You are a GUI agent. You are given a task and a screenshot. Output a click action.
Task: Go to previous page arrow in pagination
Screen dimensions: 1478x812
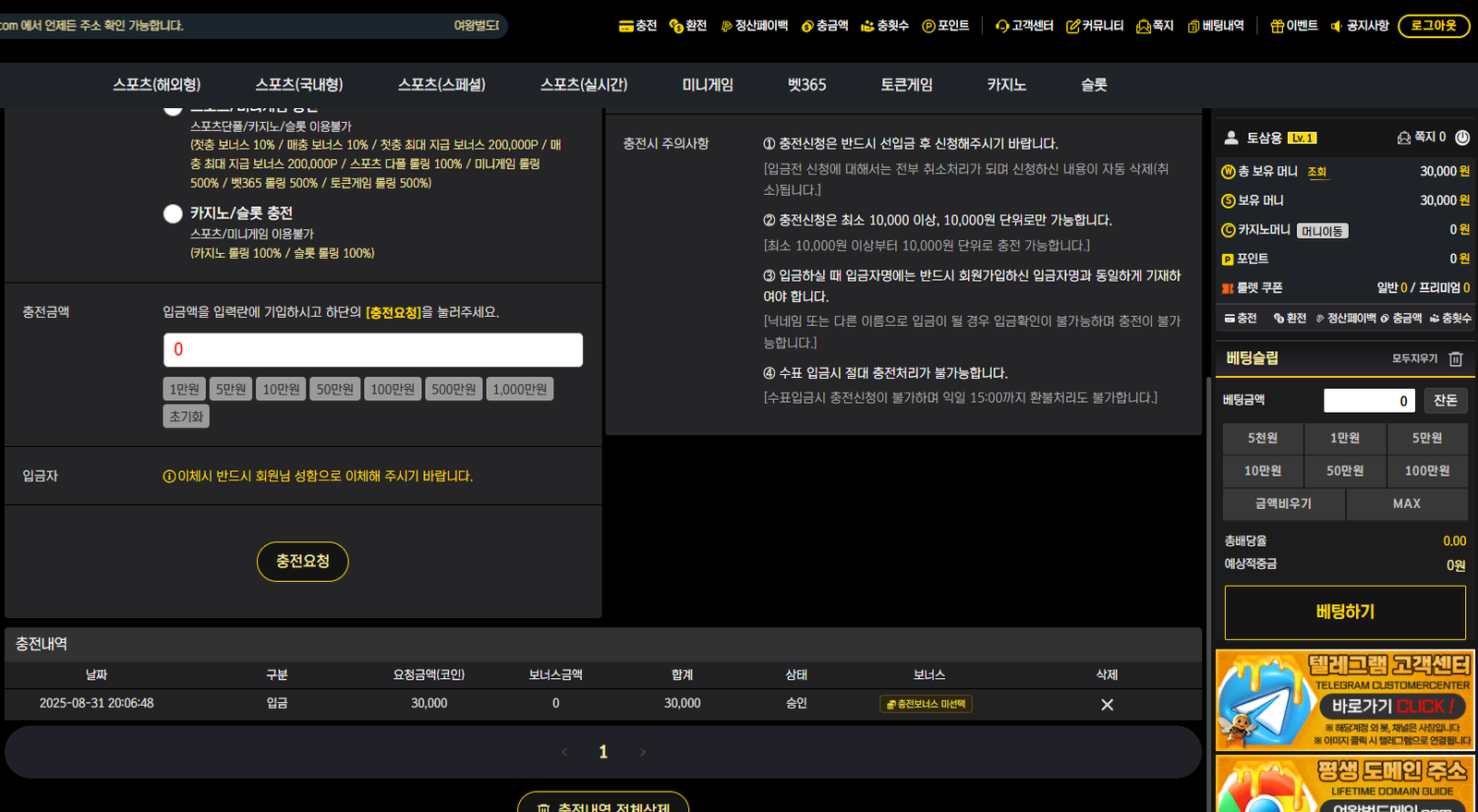564,752
